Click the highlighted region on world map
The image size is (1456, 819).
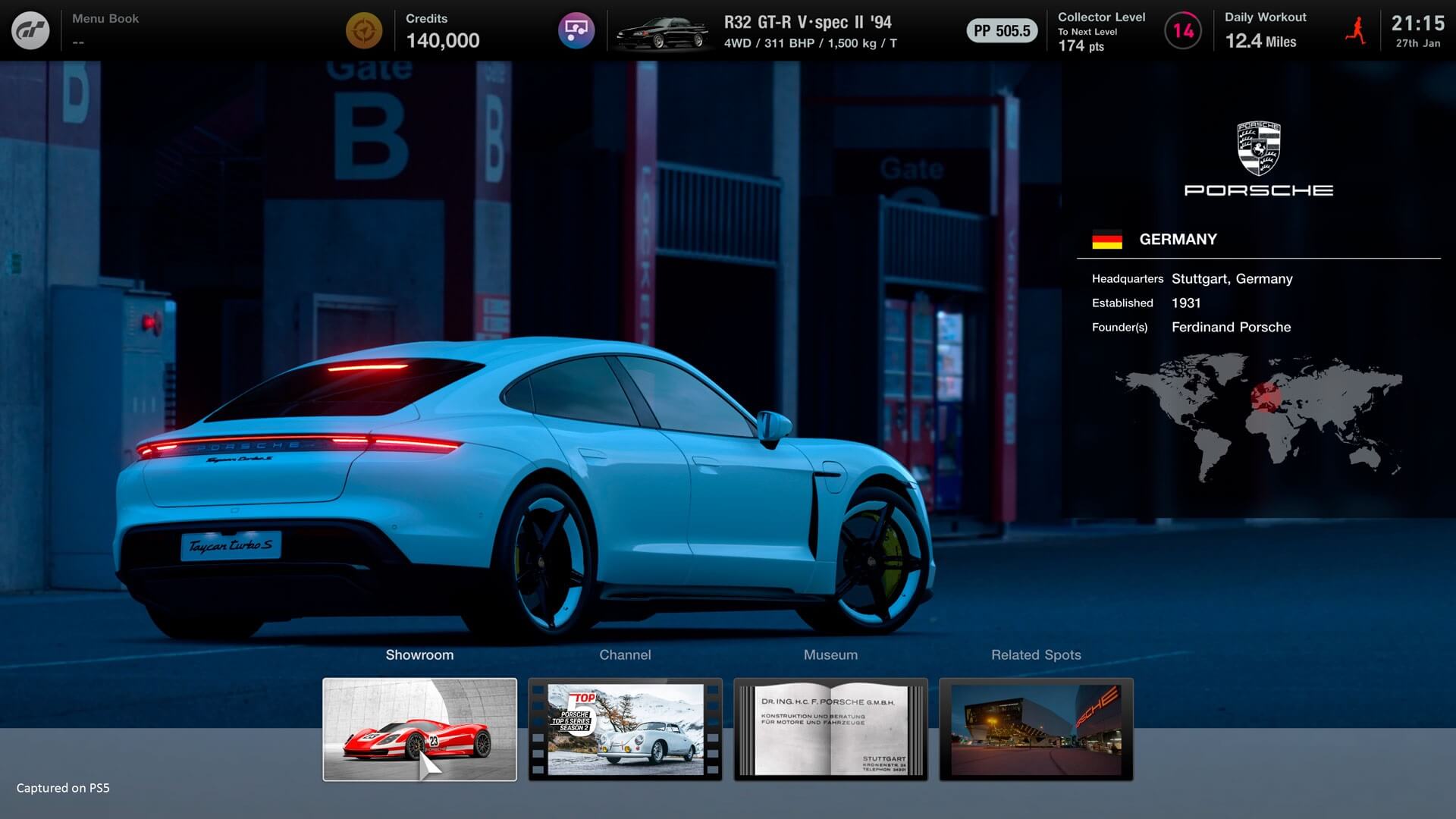click(1264, 397)
